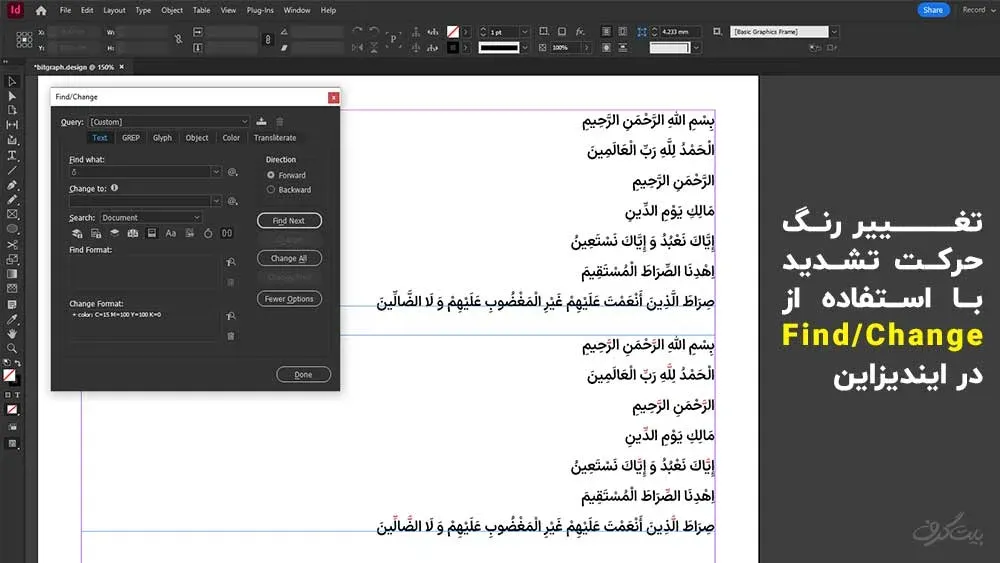The image size is (1000, 563).
Task: Switch to the Transliterate tab
Action: 275,138
